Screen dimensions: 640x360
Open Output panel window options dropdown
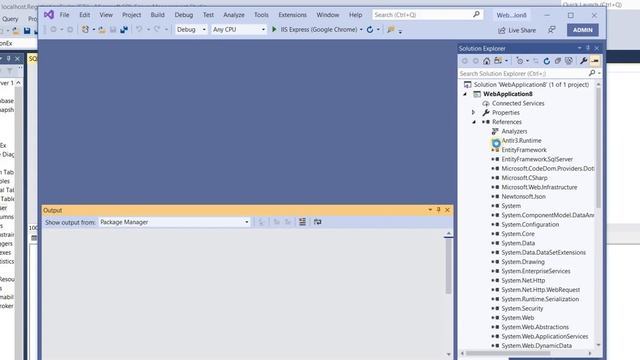430,210
